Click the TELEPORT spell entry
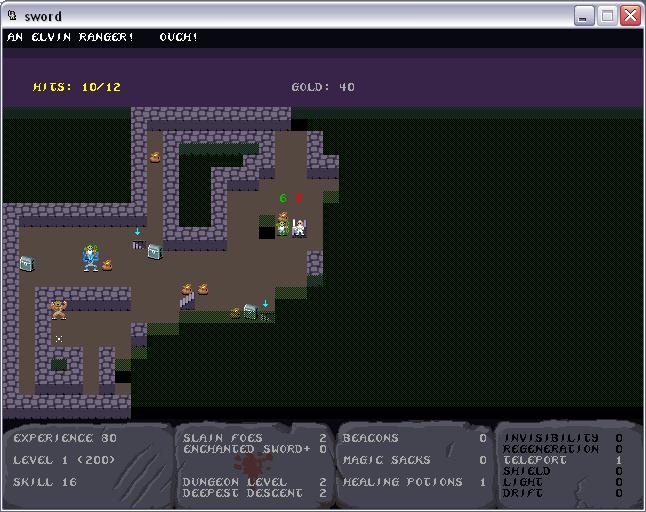The height and width of the screenshot is (512, 646). click(563, 460)
